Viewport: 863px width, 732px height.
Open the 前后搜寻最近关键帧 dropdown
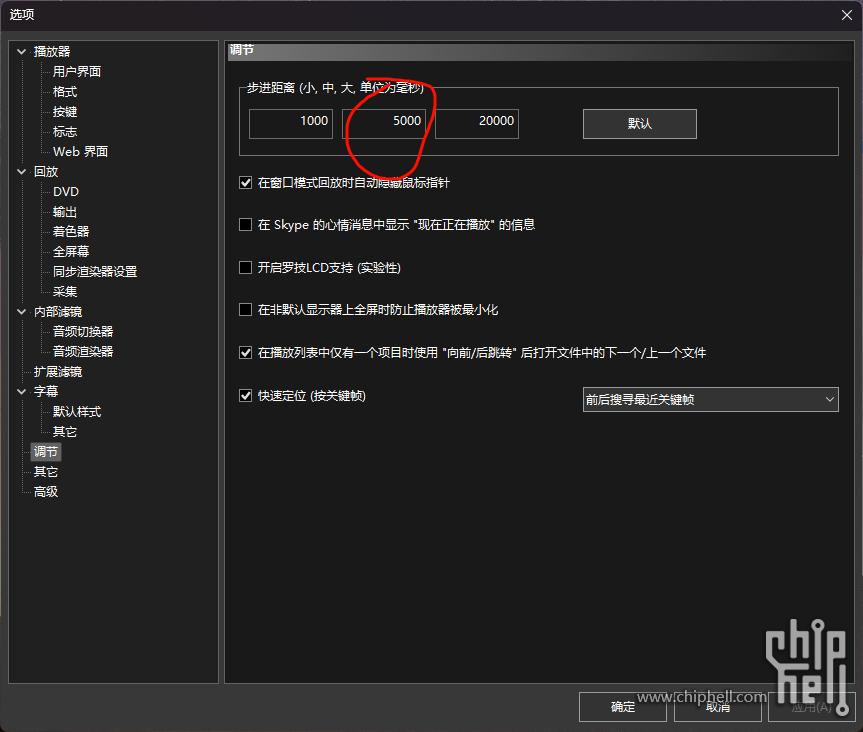[710, 400]
